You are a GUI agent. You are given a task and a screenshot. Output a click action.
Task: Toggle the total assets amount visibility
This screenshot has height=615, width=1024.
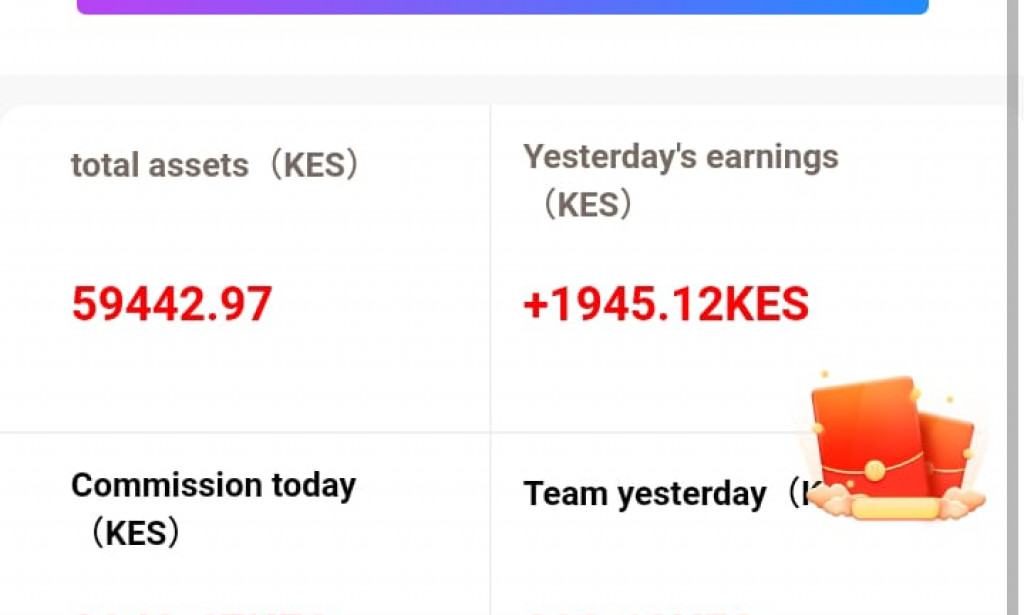click(x=171, y=303)
